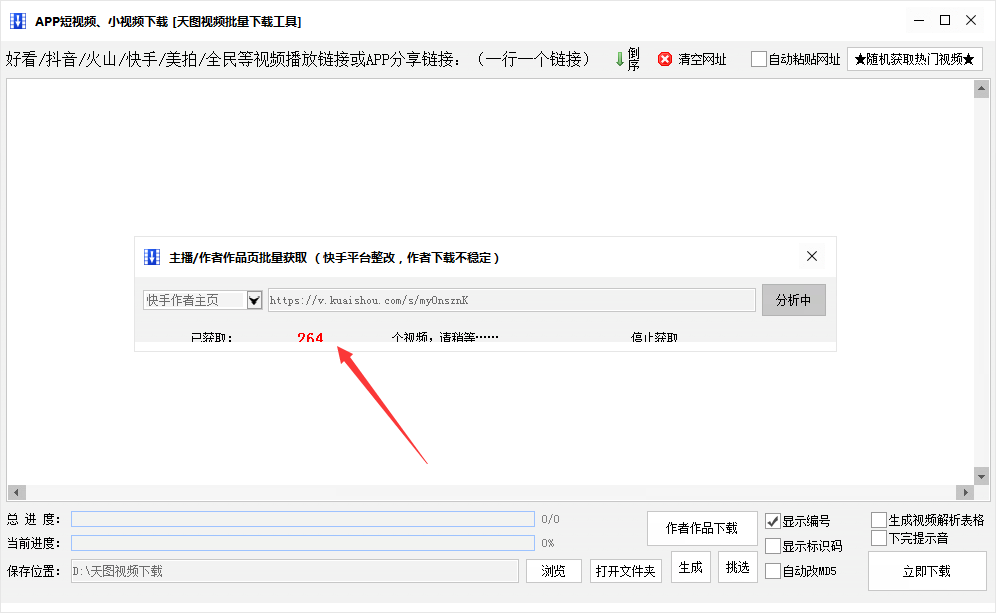Close the main 天图视频批量下载工具 window

(971, 20)
